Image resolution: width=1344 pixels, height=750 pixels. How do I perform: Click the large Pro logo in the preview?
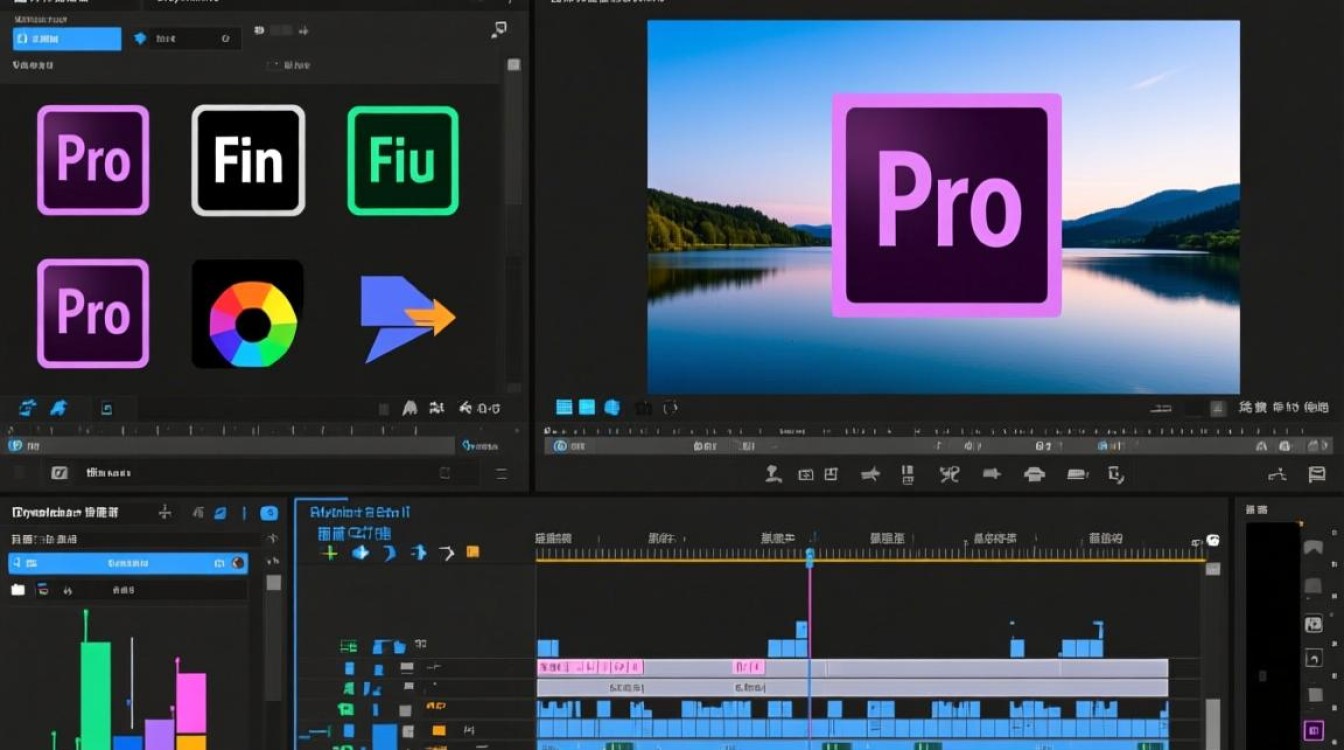tap(946, 205)
